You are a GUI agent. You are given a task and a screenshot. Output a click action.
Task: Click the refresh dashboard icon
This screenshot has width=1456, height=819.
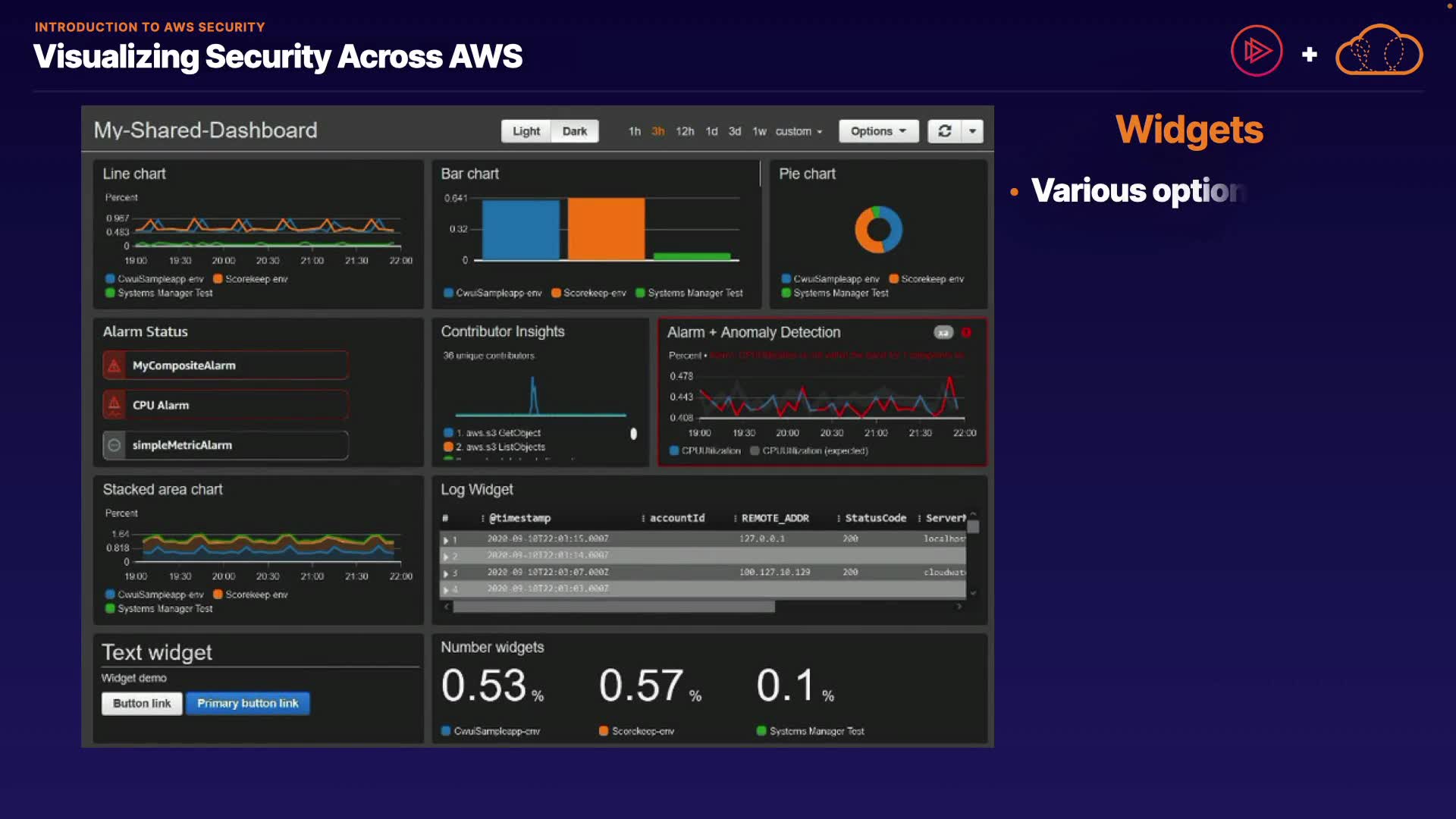click(944, 131)
